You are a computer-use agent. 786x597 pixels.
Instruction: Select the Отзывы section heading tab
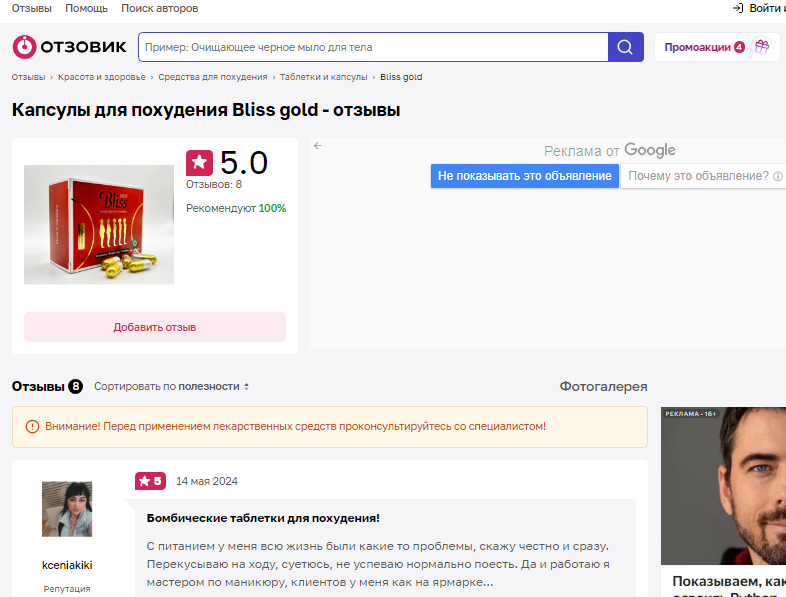click(38, 386)
